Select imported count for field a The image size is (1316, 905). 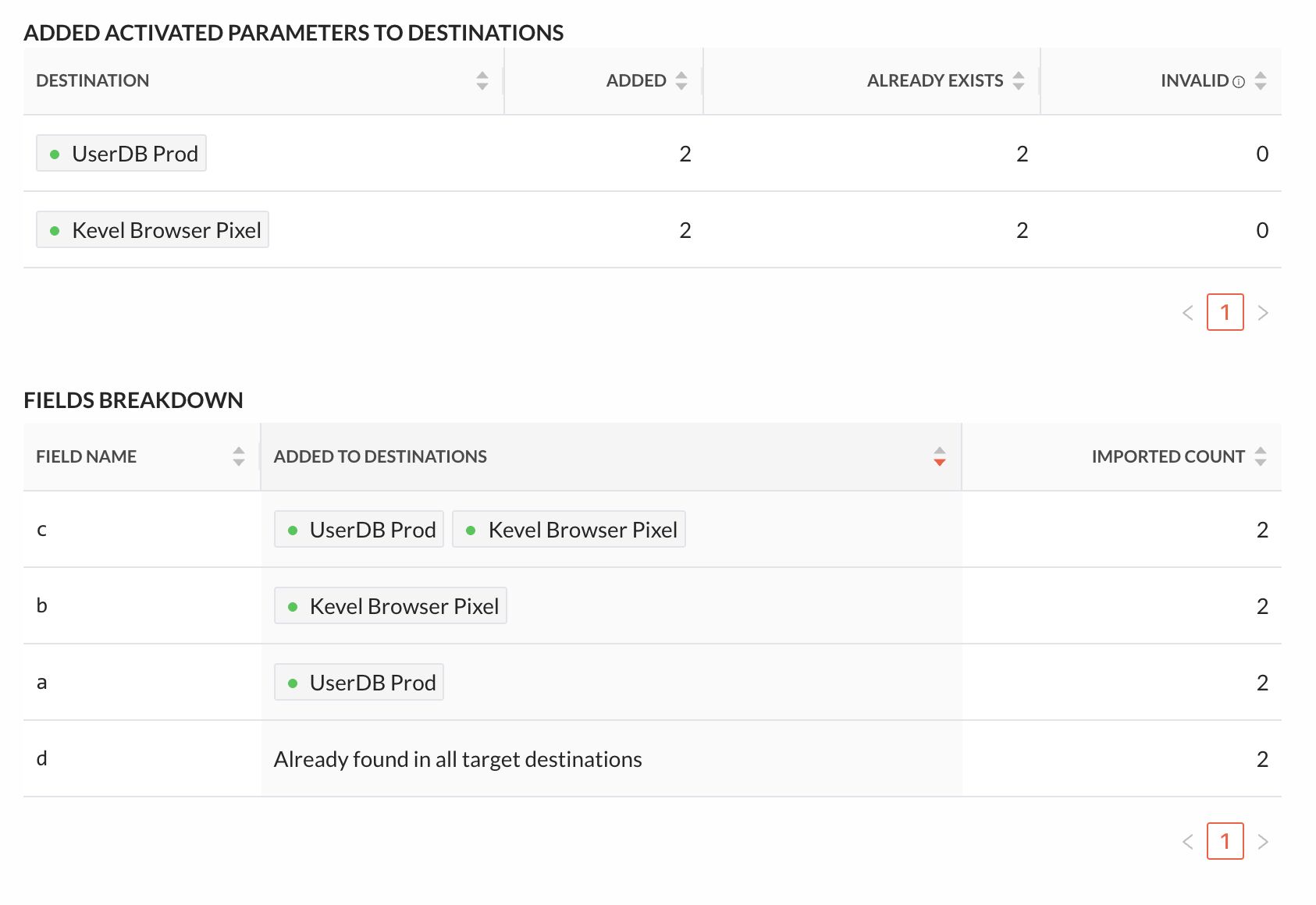pyautogui.click(x=1262, y=683)
